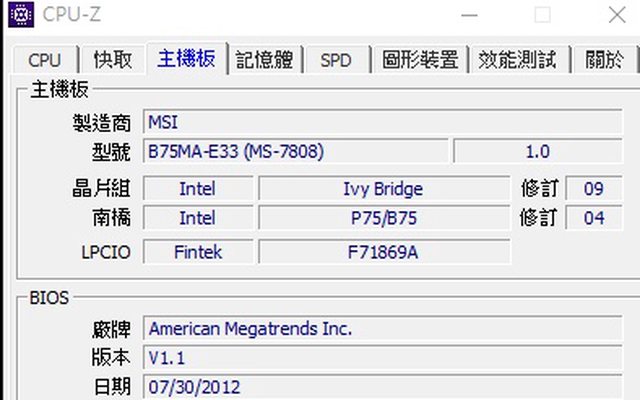
Task: Click the chipset Ivy Bridge field
Action: click(x=383, y=189)
